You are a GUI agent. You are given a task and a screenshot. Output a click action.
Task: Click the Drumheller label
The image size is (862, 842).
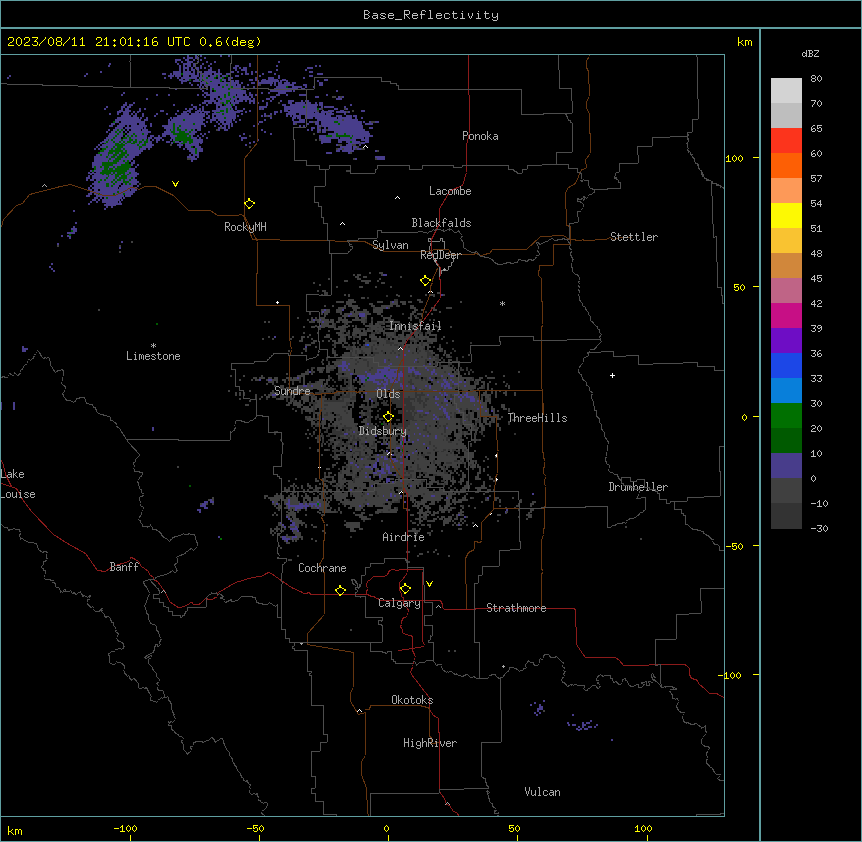[x=638, y=487]
